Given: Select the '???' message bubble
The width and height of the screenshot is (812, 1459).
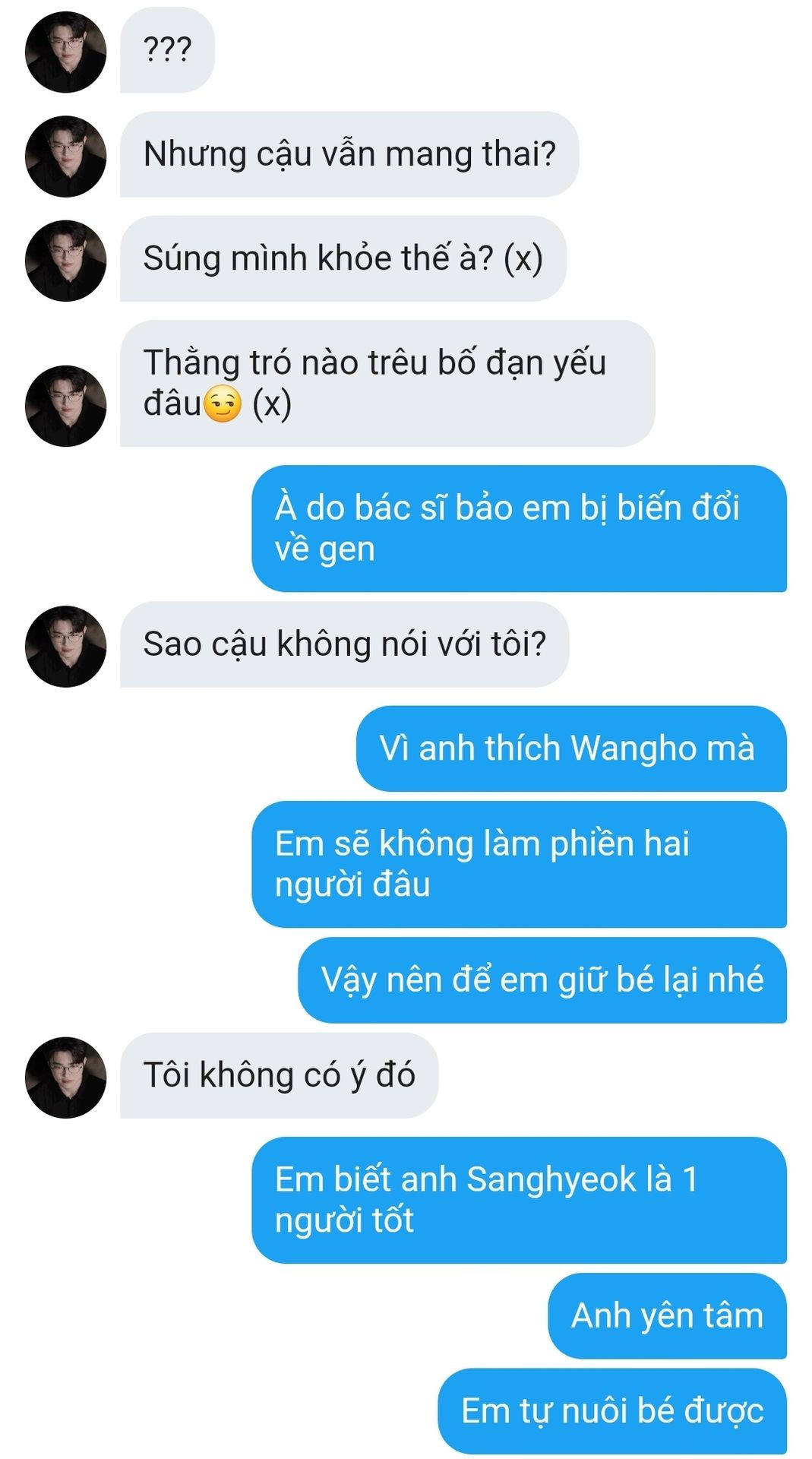Looking at the screenshot, I should pos(167,50).
